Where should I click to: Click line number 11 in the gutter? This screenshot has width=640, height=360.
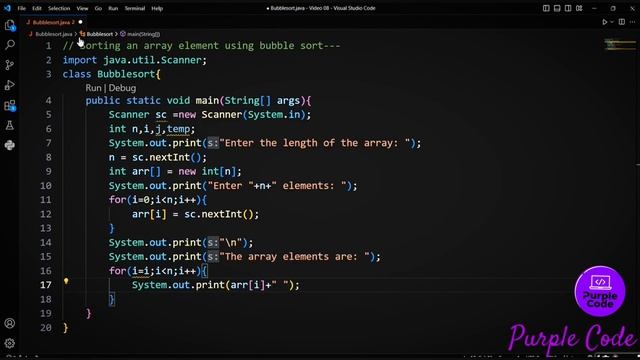pos(46,200)
